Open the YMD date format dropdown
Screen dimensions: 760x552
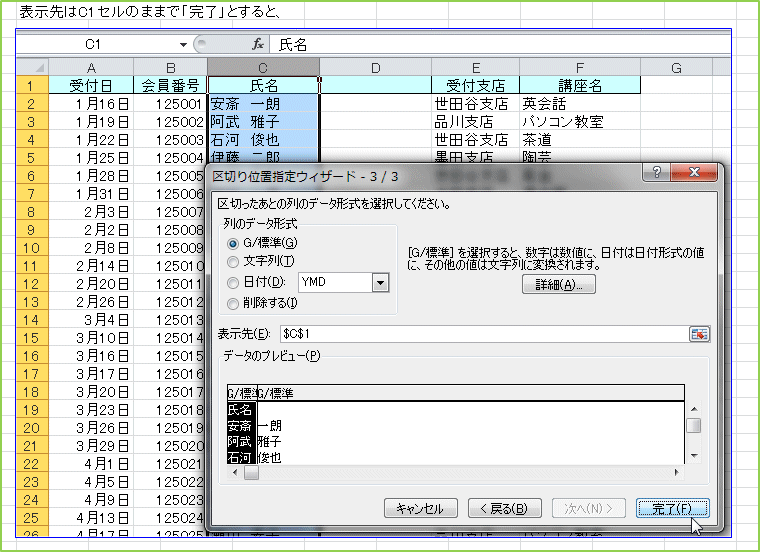tap(380, 283)
